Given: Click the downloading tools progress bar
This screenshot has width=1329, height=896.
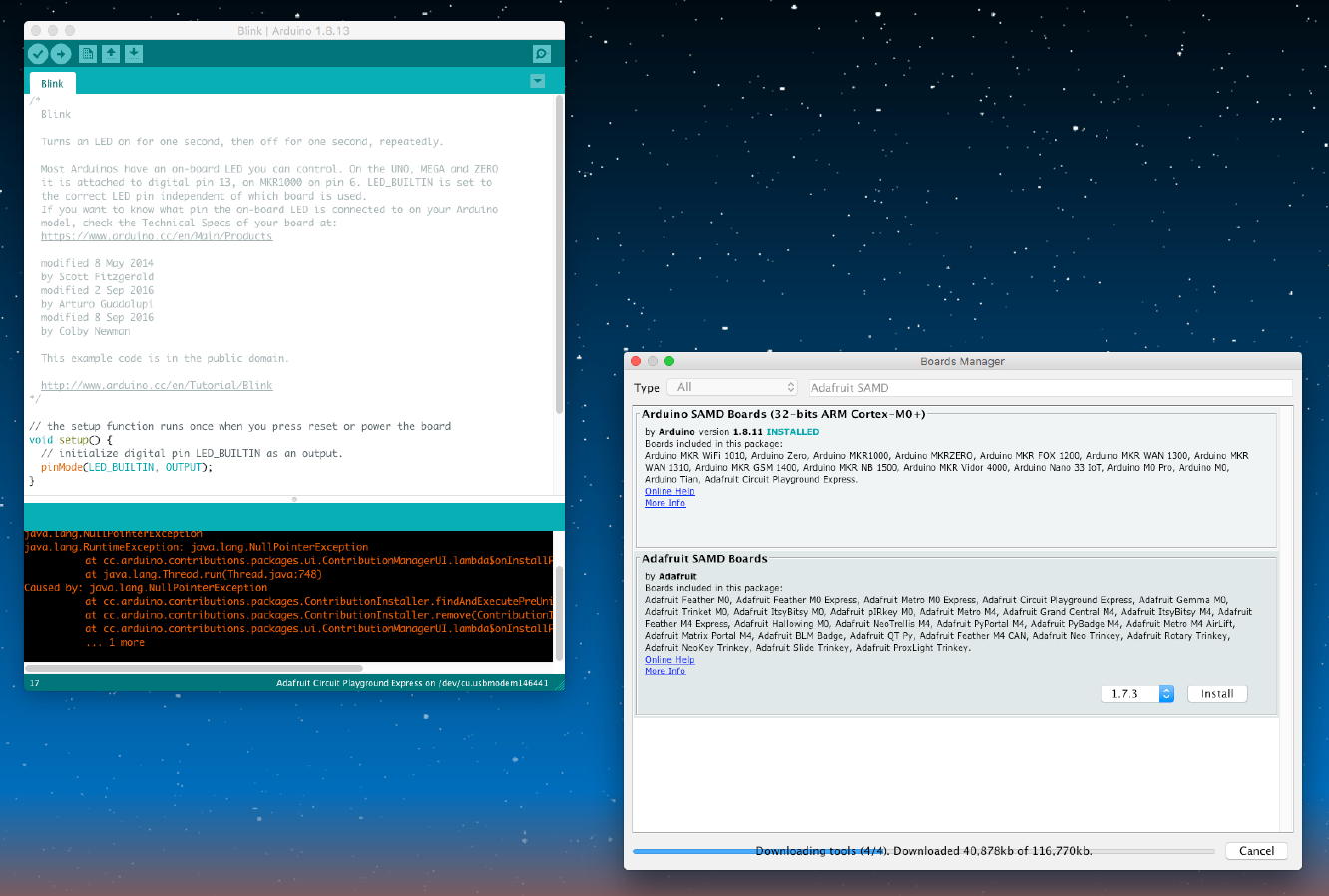Looking at the screenshot, I should click(923, 851).
